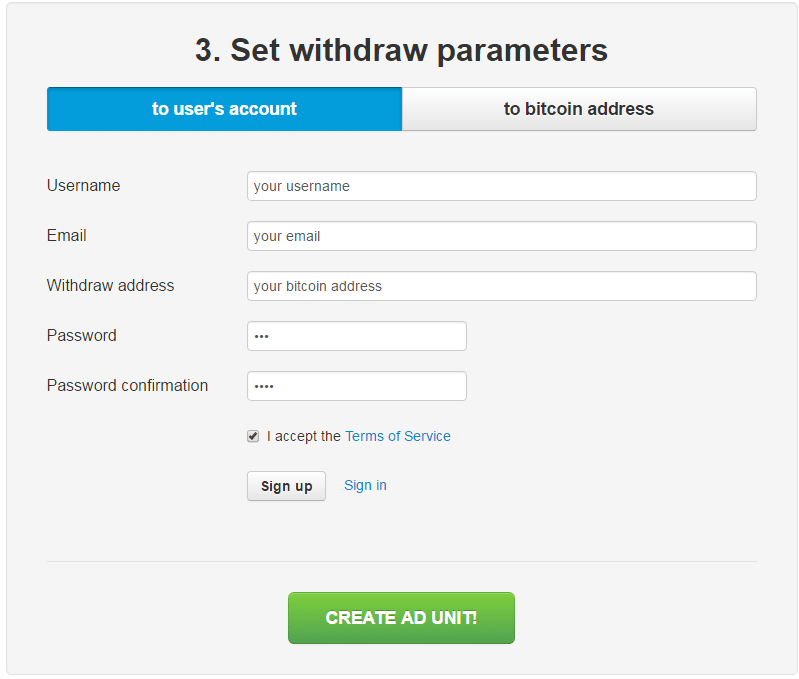Click the Username field label
This screenshot has height=679, width=799.
point(83,186)
